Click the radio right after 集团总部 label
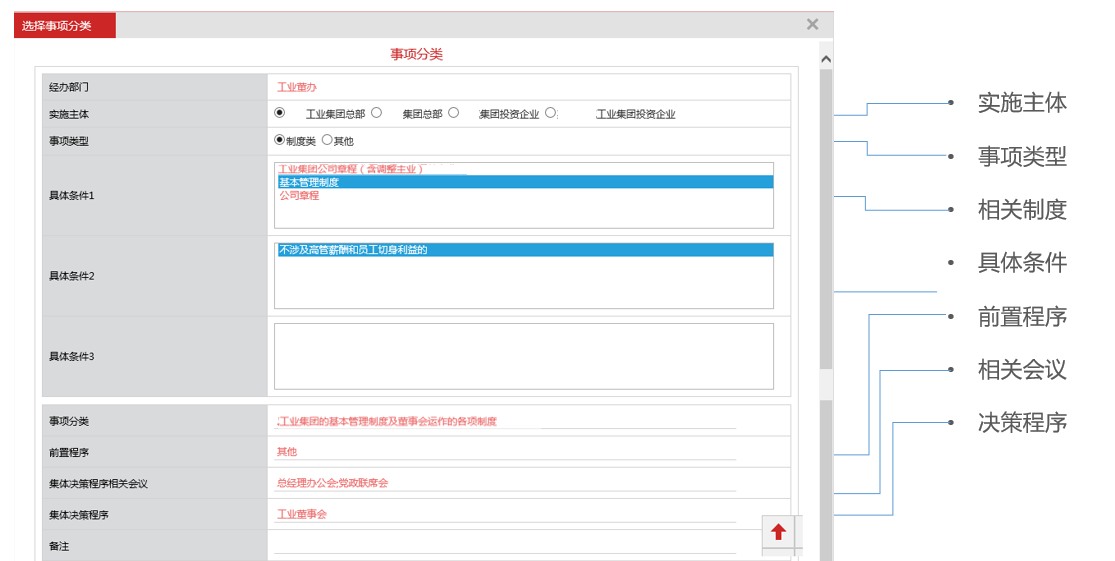This screenshot has width=1115, height=561. [x=454, y=113]
